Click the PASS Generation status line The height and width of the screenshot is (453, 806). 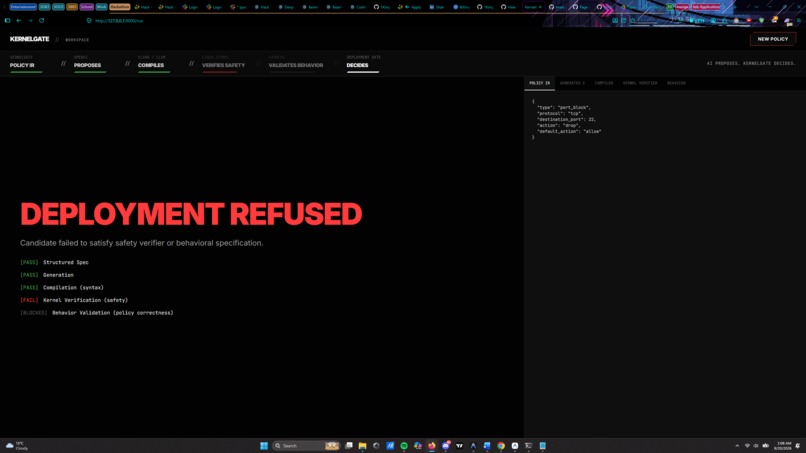[47, 275]
